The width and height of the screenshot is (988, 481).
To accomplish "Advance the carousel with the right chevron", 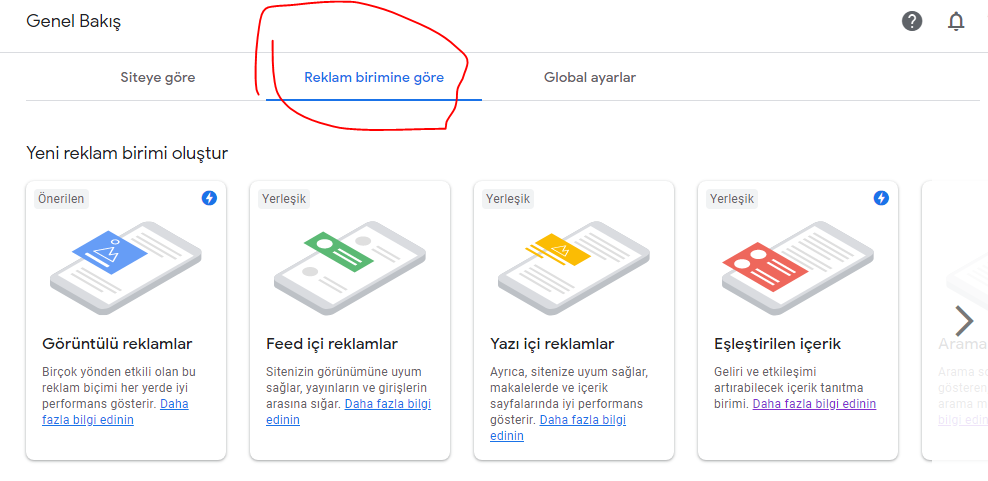I will pyautogui.click(x=964, y=321).
